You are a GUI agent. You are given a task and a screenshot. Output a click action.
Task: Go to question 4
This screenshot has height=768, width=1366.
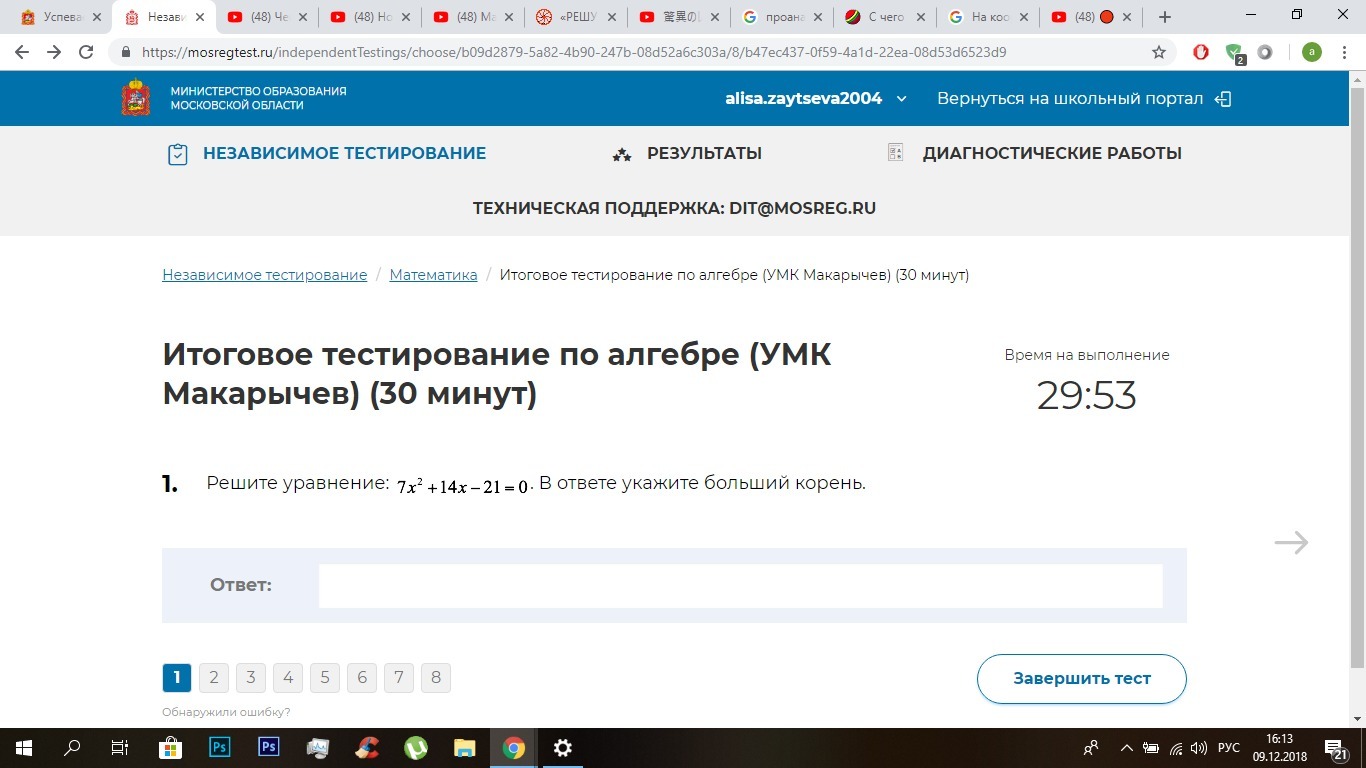(287, 678)
